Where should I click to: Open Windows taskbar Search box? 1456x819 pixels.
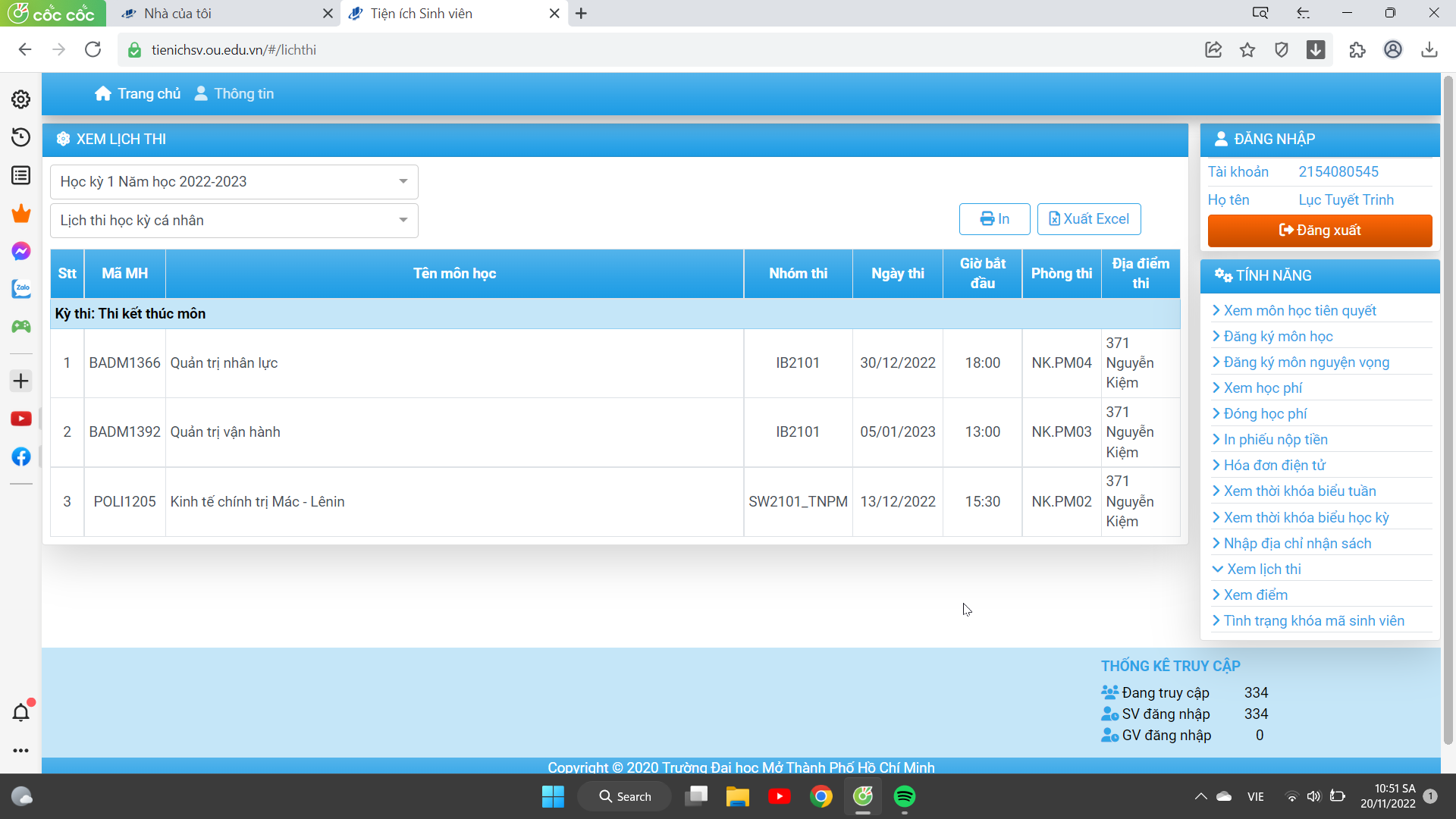coord(625,796)
